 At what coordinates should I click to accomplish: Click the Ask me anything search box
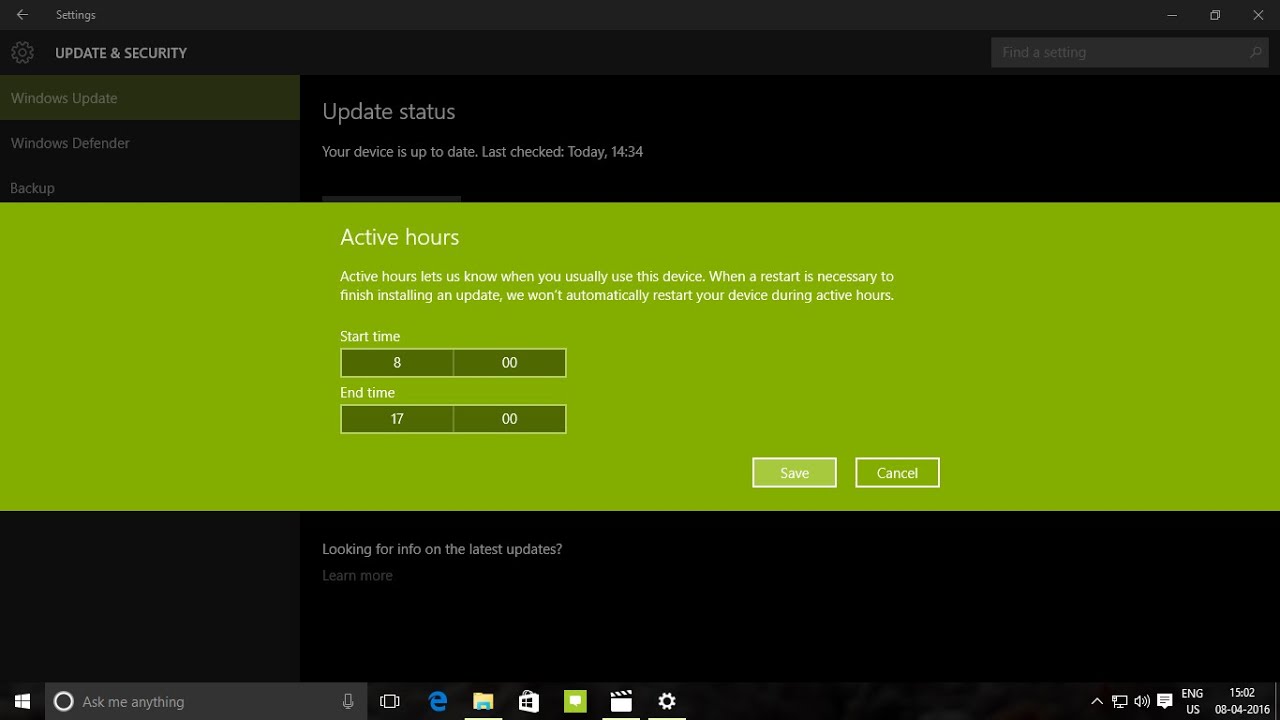205,701
